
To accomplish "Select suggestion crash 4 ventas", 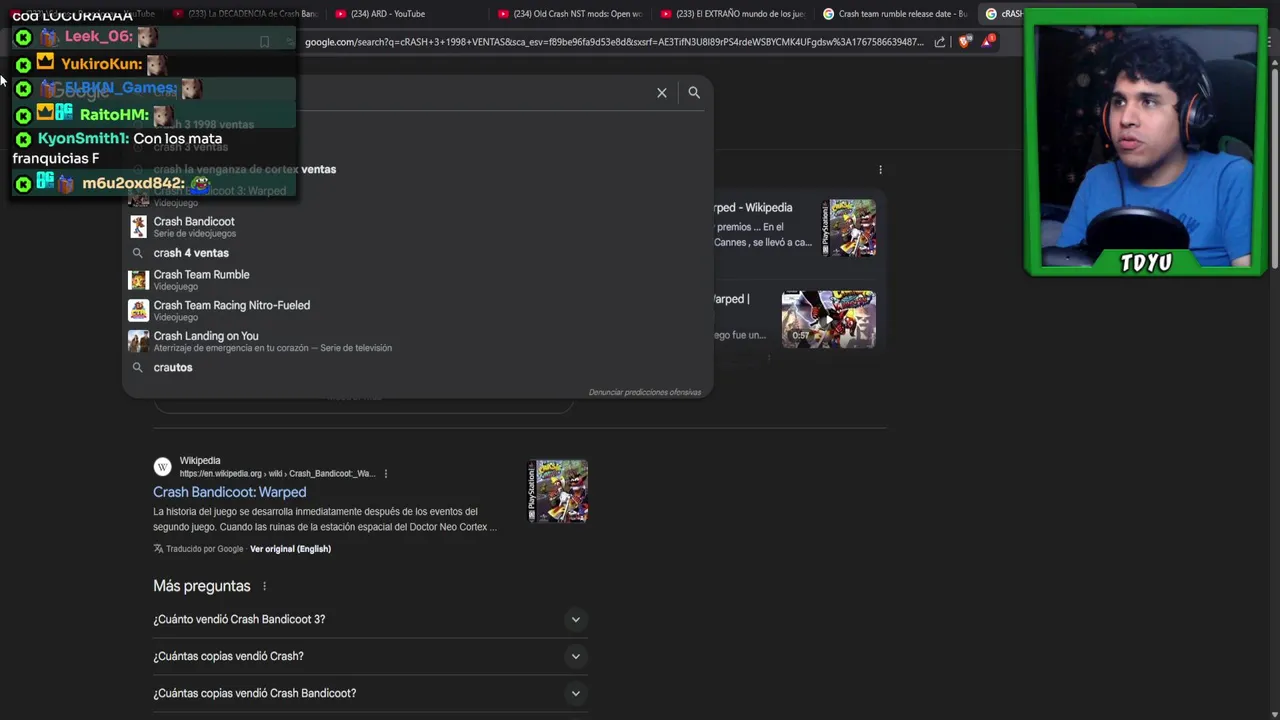I will (418, 253).
